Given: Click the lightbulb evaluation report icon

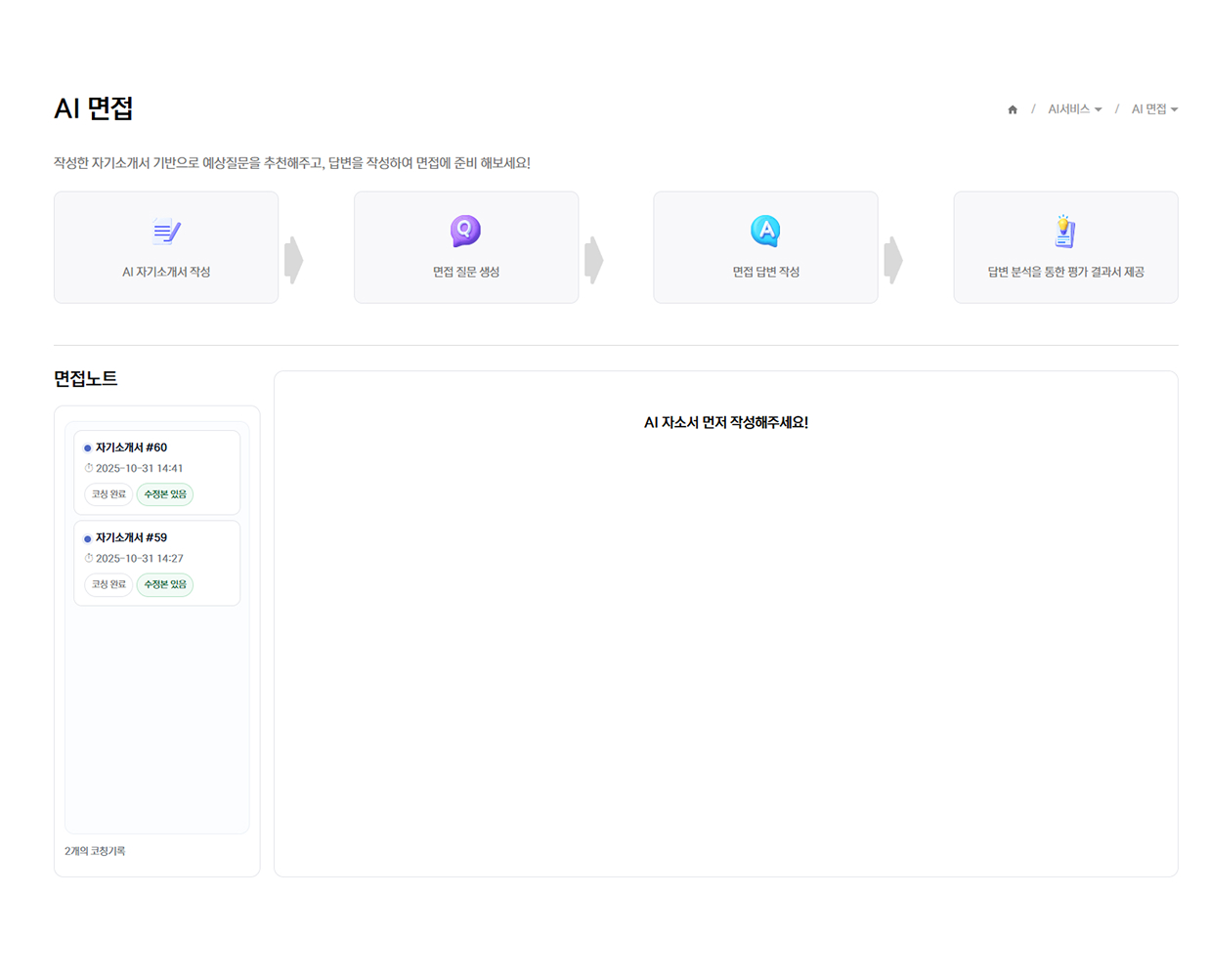Looking at the screenshot, I should coord(1064,232).
